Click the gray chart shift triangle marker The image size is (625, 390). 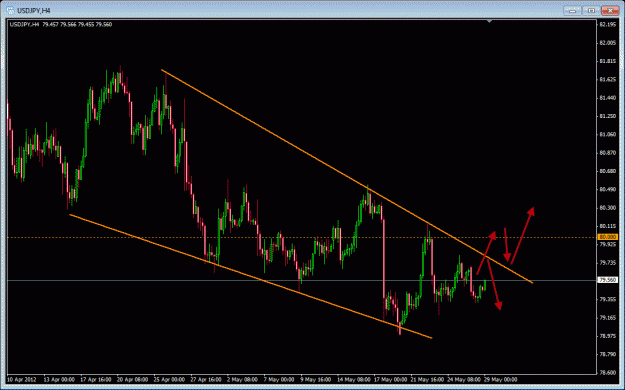(489, 22)
